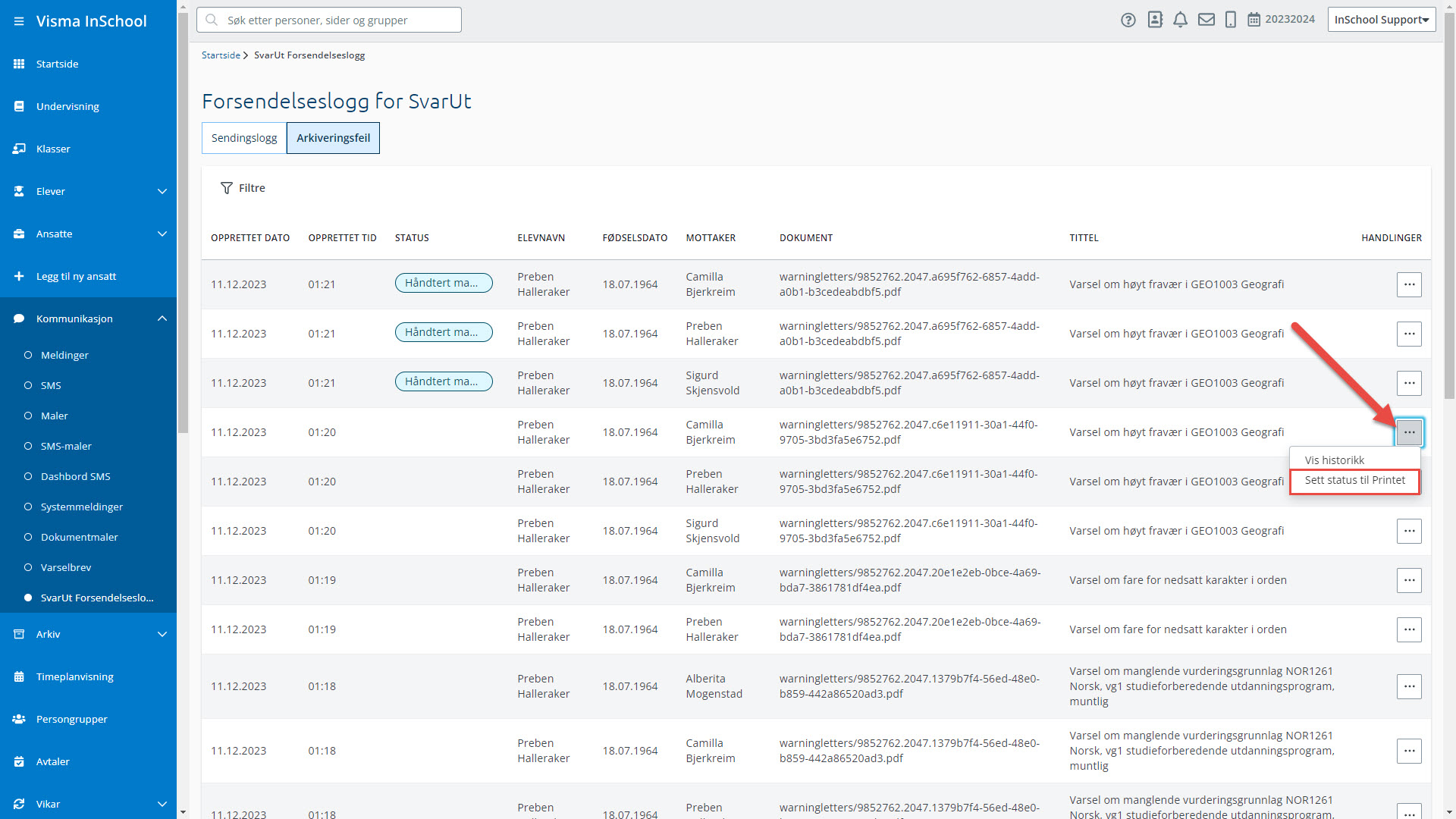Click the Startside breadcrumb link
Image resolution: width=1456 pixels, height=819 pixels.
pos(221,55)
